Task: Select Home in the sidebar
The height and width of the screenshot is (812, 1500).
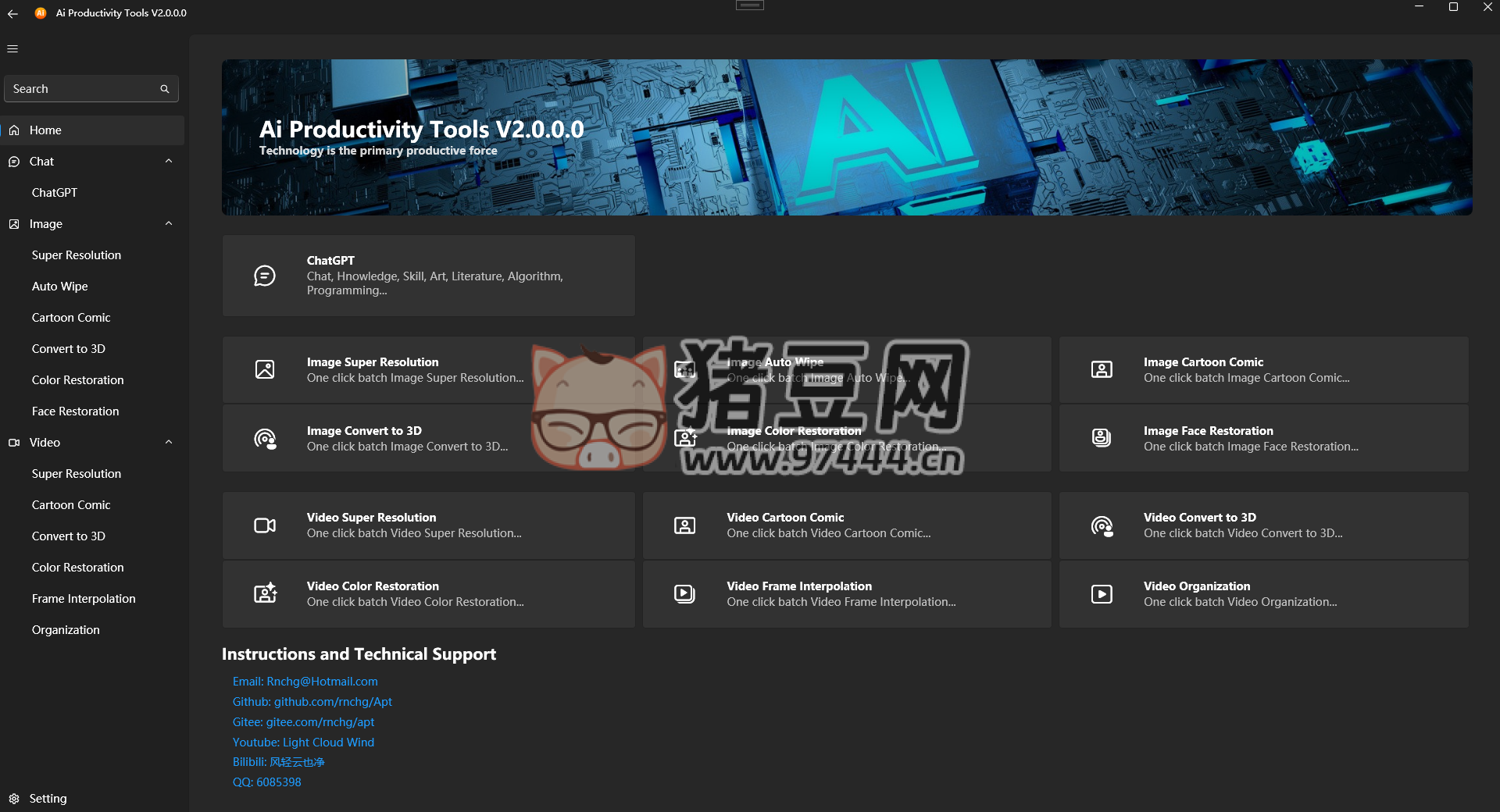Action: (92, 130)
